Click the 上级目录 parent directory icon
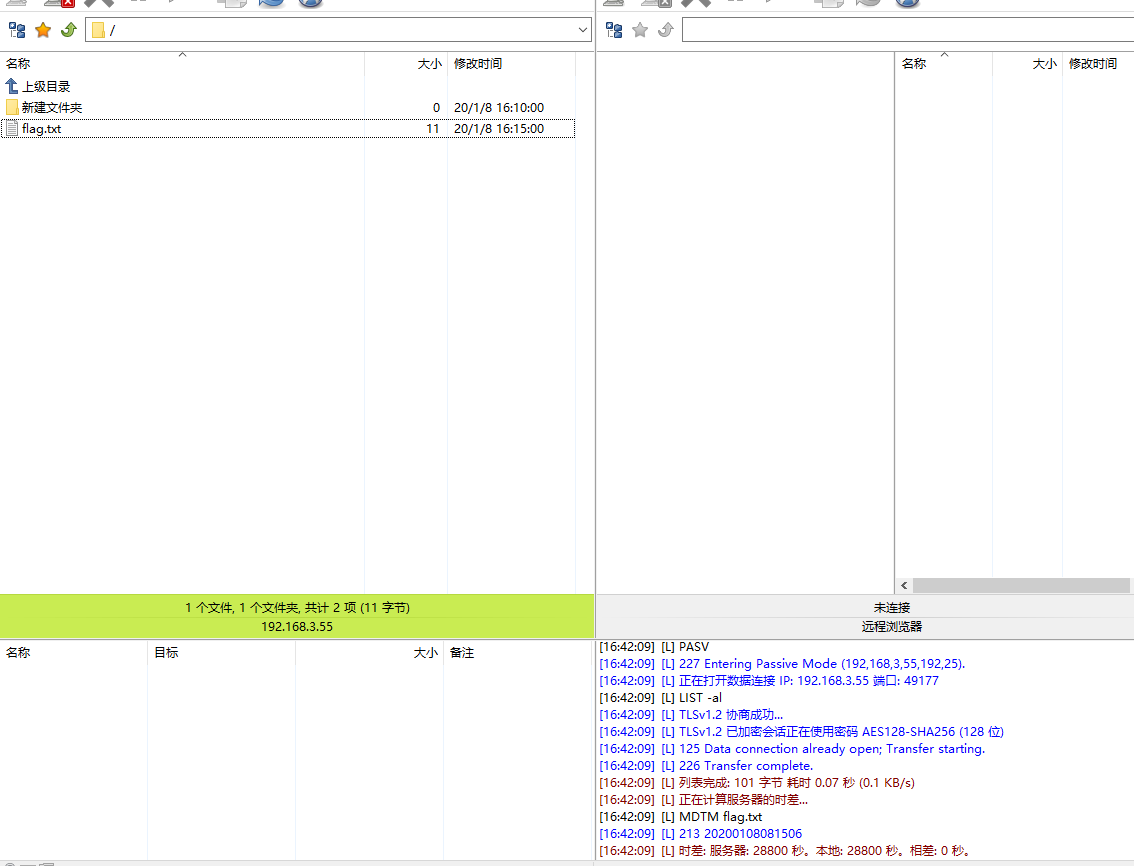 (12, 86)
